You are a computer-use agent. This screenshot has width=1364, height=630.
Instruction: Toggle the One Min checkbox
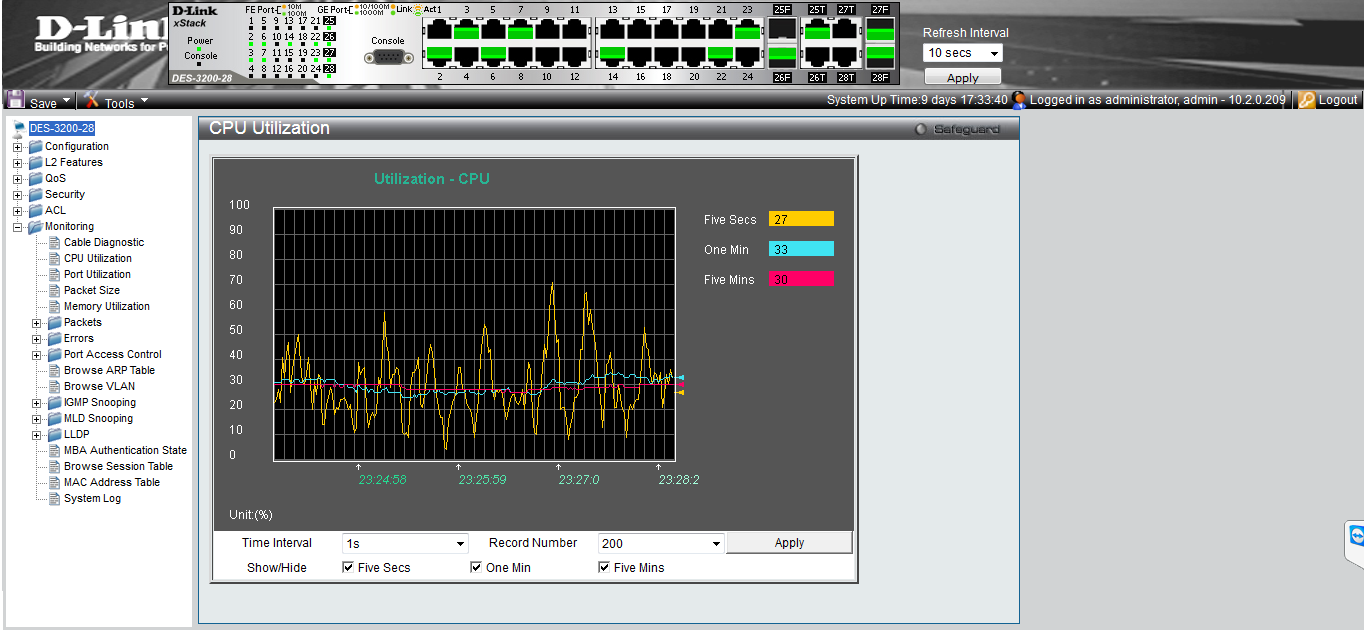(x=476, y=568)
